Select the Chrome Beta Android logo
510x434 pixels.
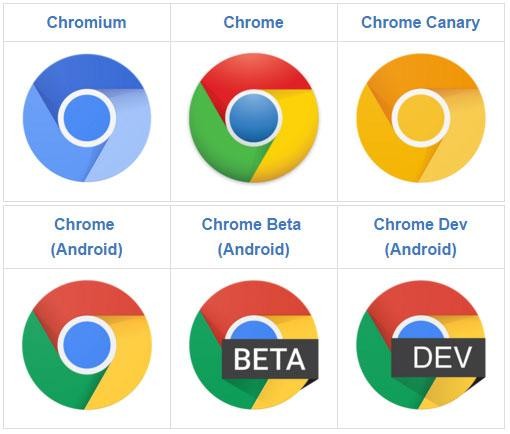254,345
